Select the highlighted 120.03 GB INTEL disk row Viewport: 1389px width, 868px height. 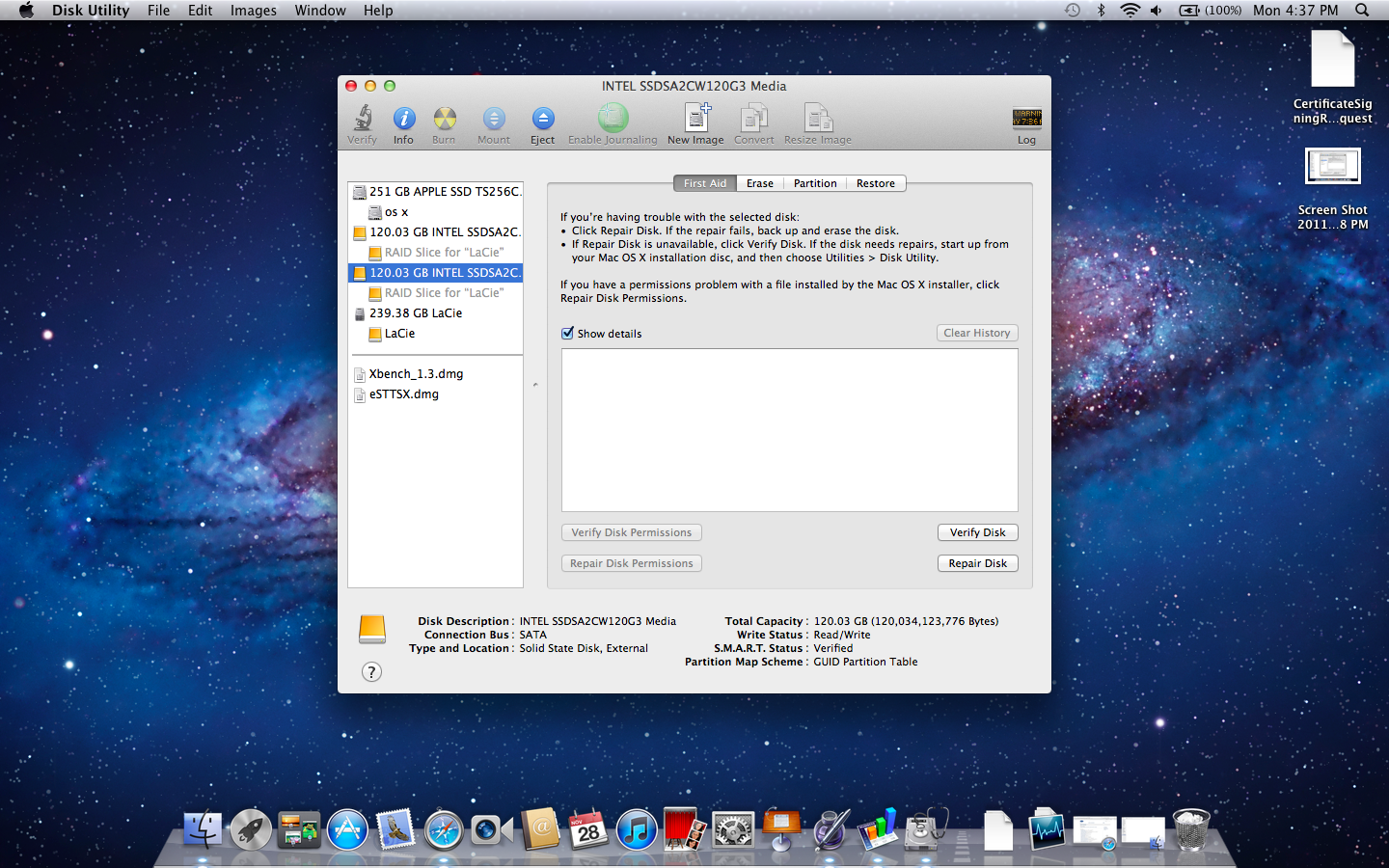(x=436, y=273)
